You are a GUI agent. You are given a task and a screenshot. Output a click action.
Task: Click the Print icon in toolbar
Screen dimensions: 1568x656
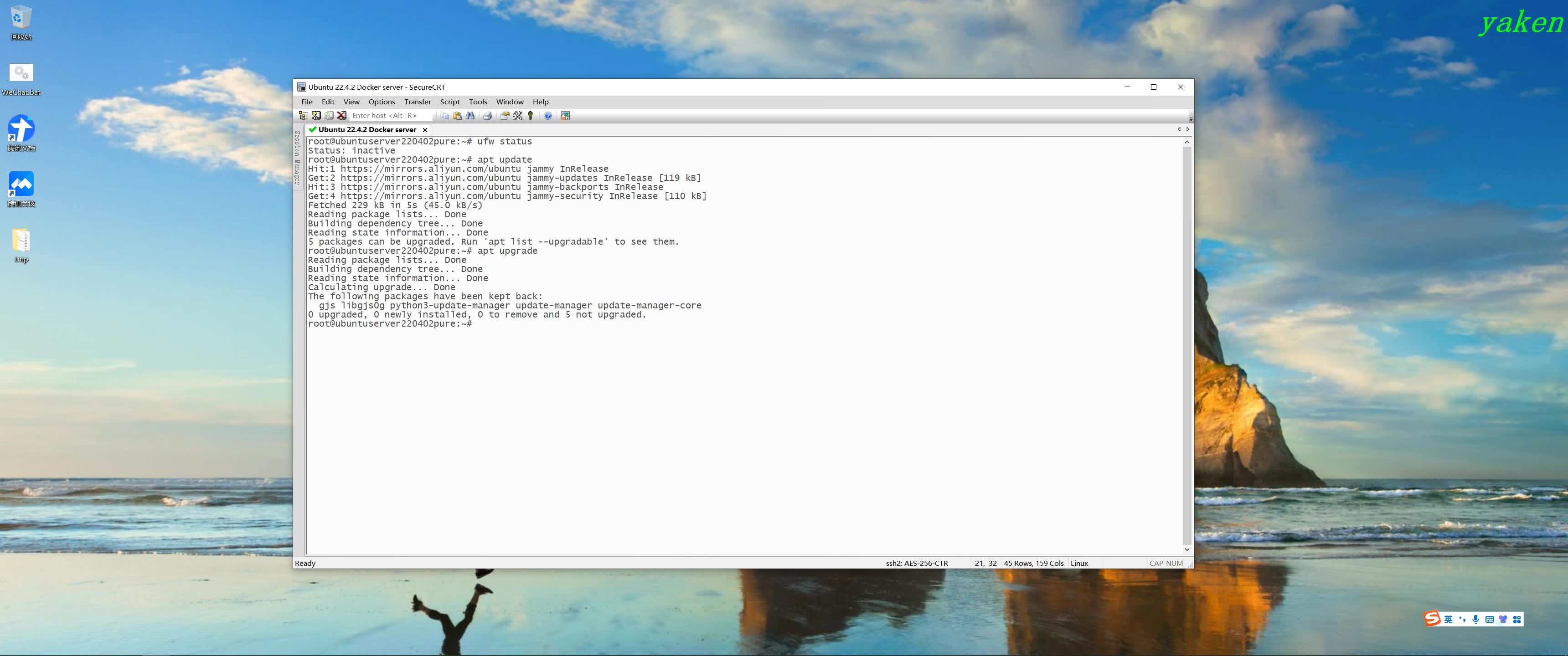click(487, 116)
